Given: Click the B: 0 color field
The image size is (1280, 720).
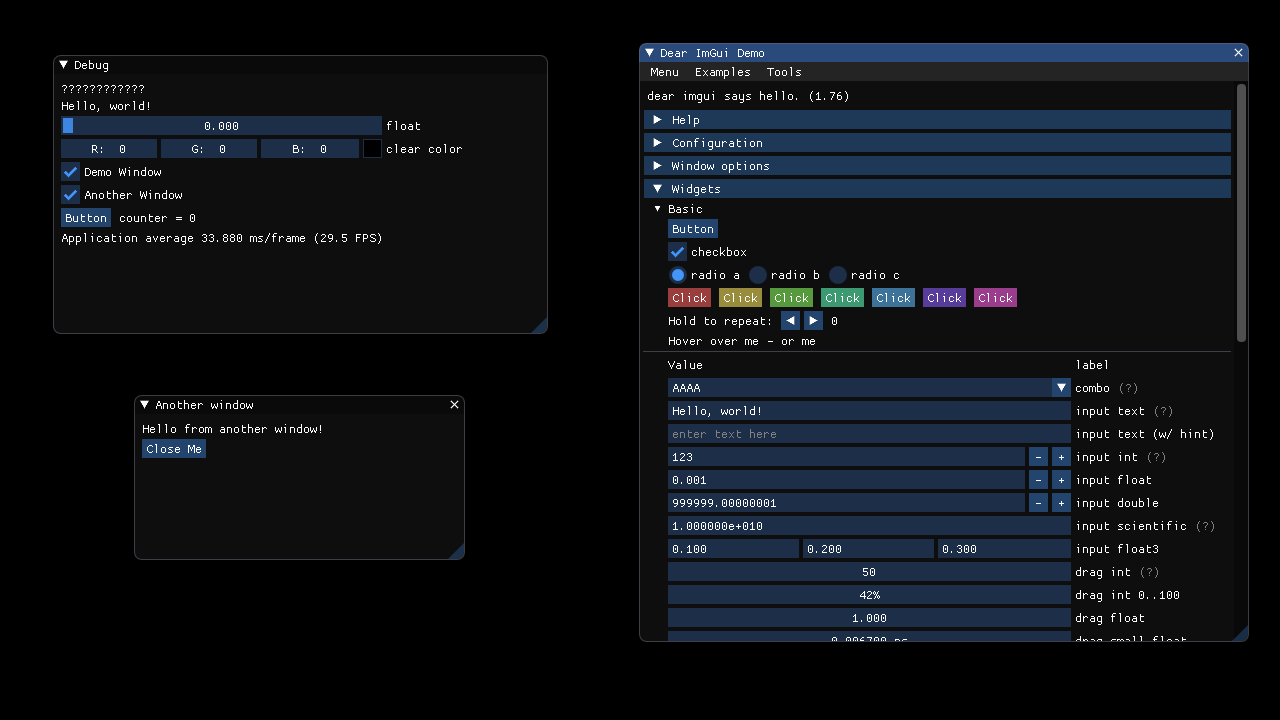Looking at the screenshot, I should coord(310,149).
